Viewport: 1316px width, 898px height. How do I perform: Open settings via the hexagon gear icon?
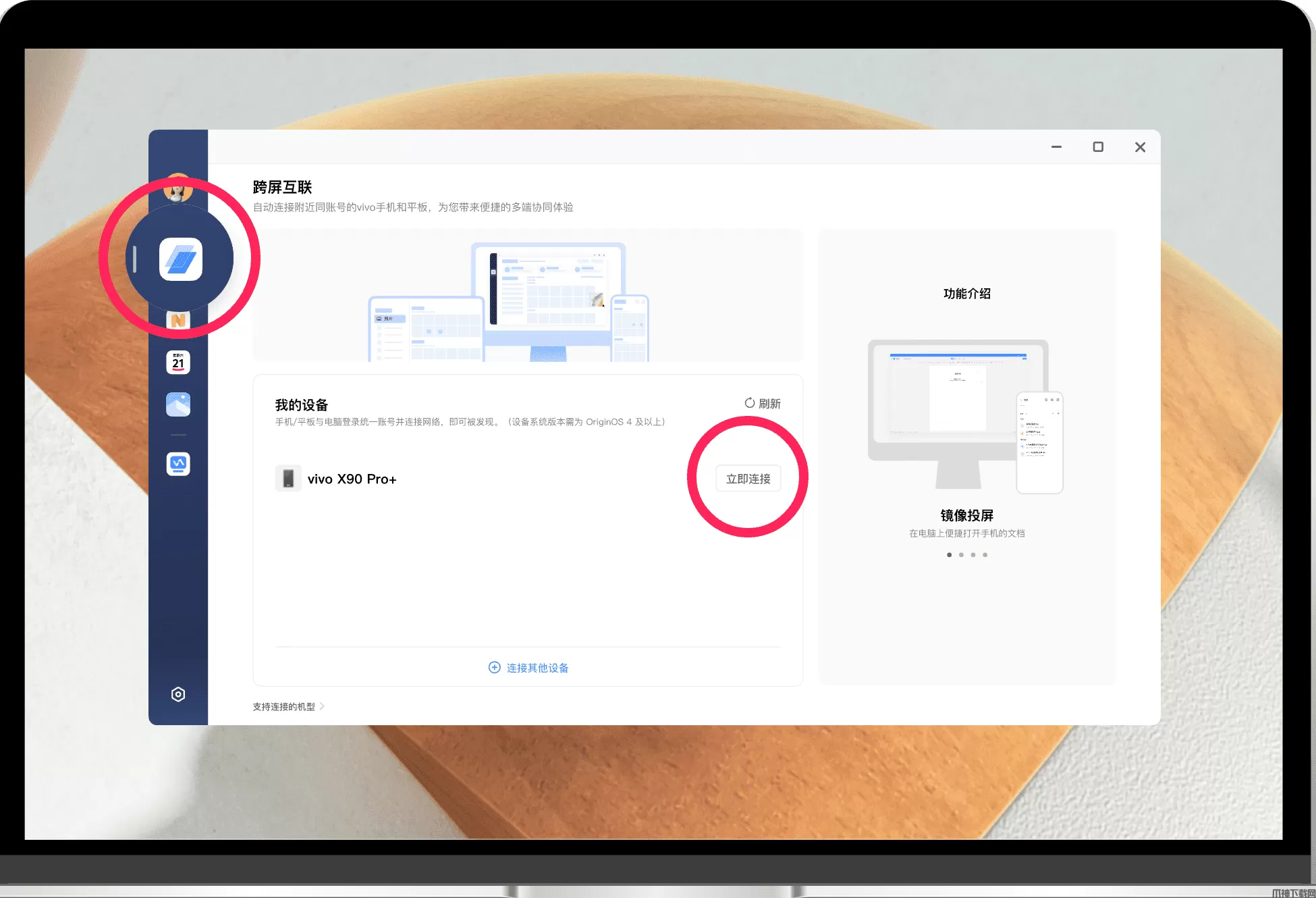point(178,694)
